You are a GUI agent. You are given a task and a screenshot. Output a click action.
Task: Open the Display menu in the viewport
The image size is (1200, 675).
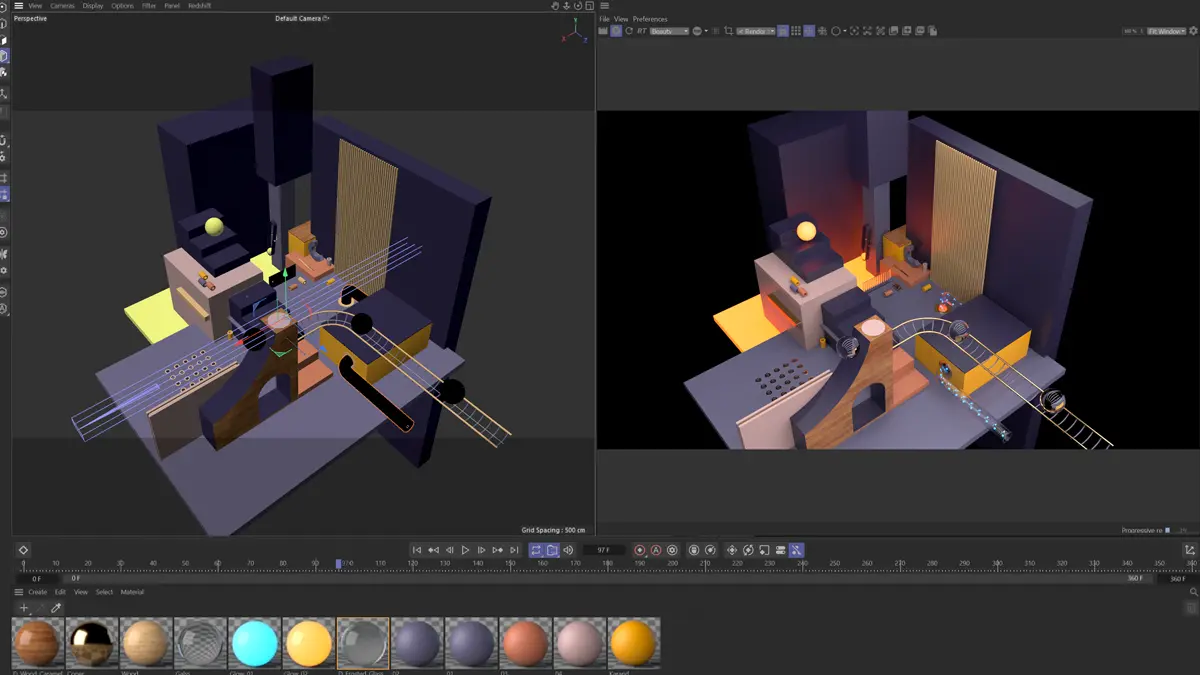coord(93,6)
